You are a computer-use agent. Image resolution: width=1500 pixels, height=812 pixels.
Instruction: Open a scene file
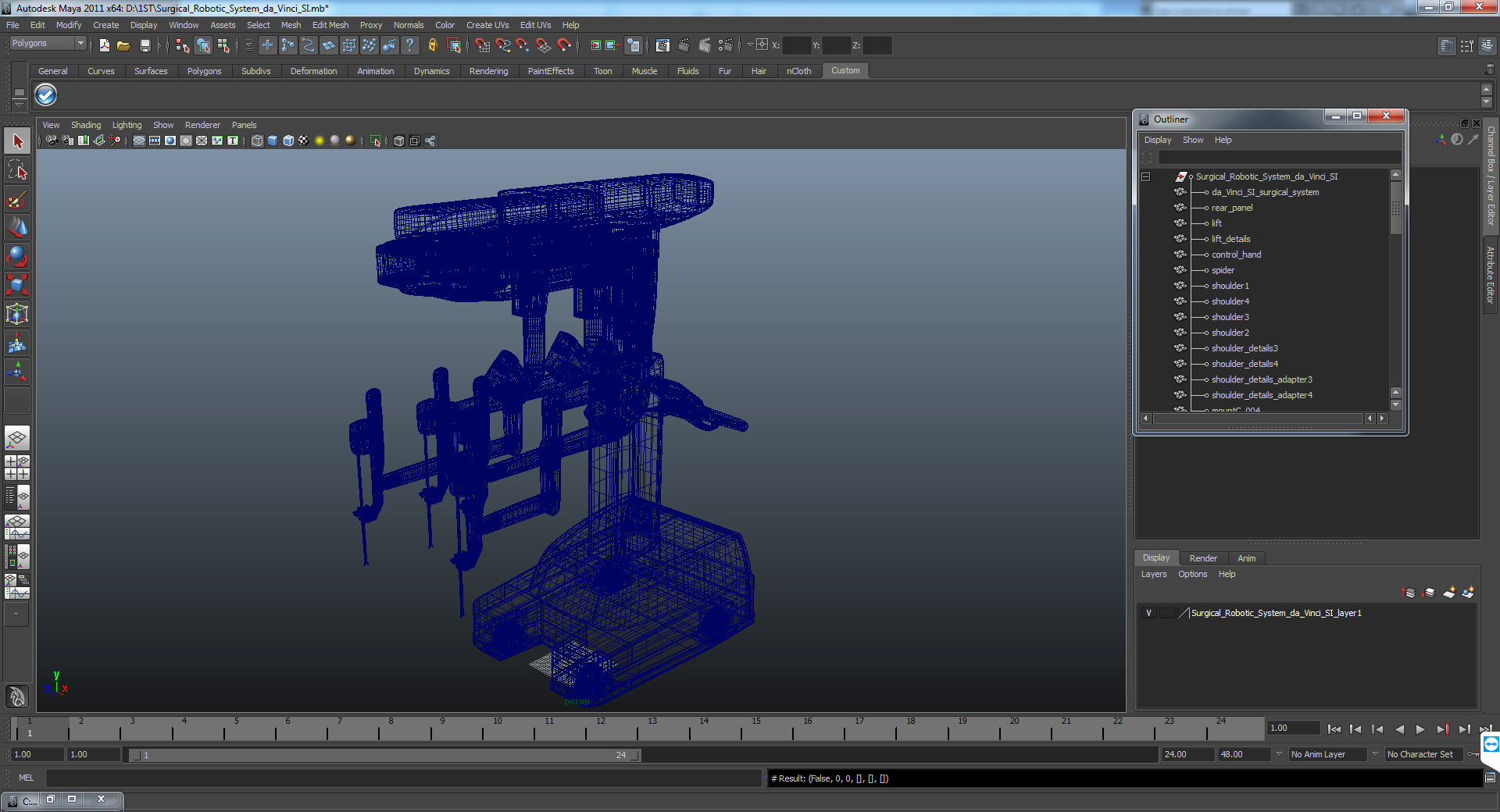(x=123, y=45)
